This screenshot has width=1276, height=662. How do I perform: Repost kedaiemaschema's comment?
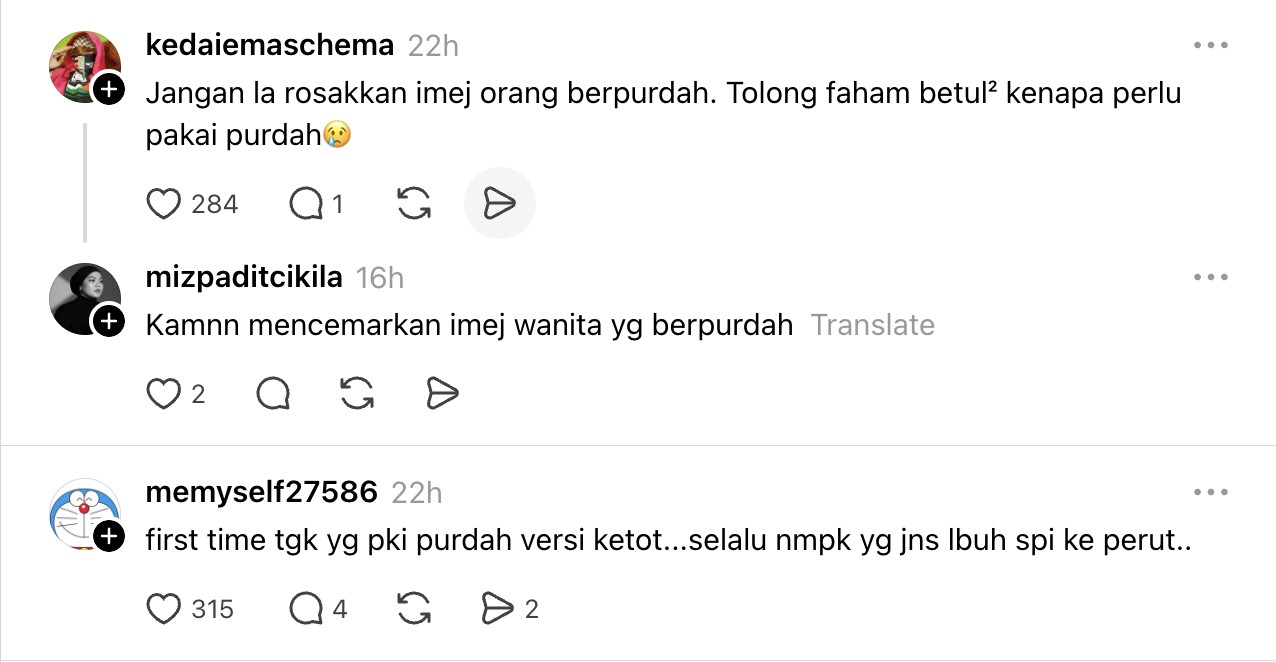tap(414, 204)
